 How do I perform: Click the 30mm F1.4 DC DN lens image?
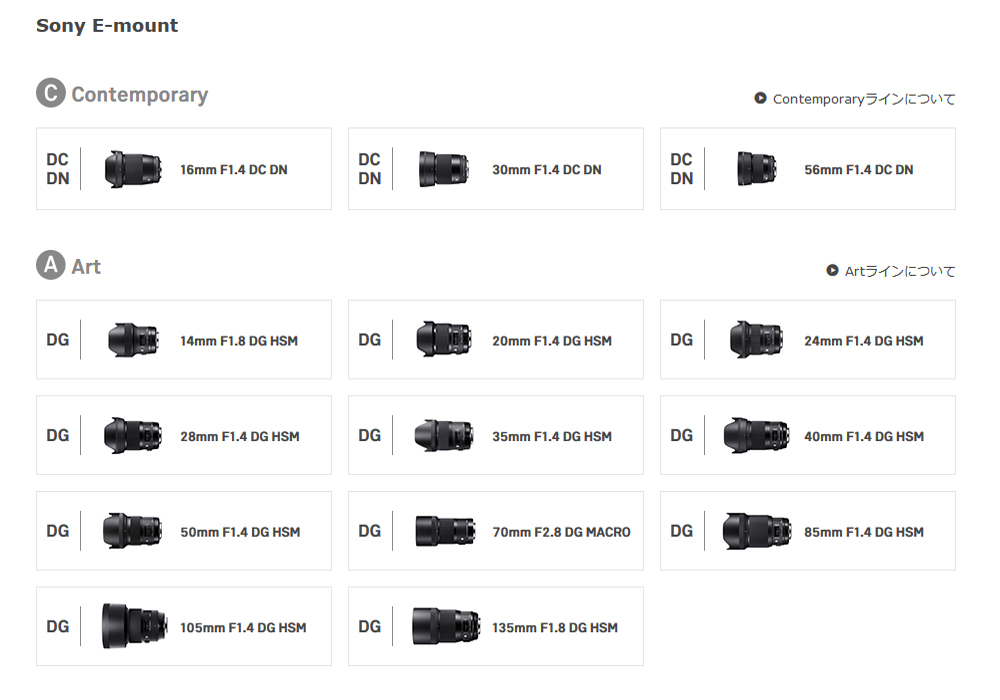(x=444, y=169)
